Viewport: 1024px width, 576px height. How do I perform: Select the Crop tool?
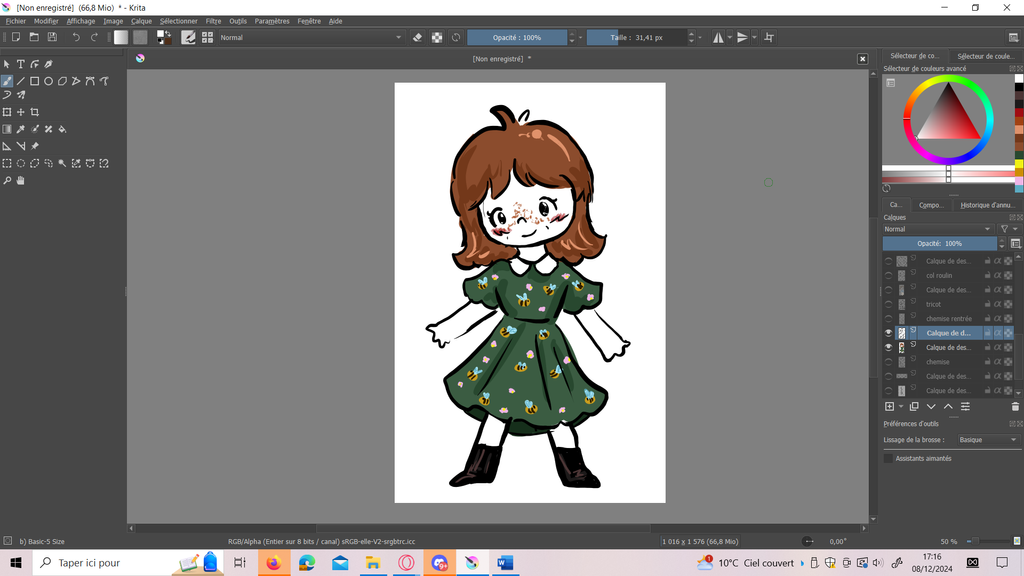click(x=34, y=112)
